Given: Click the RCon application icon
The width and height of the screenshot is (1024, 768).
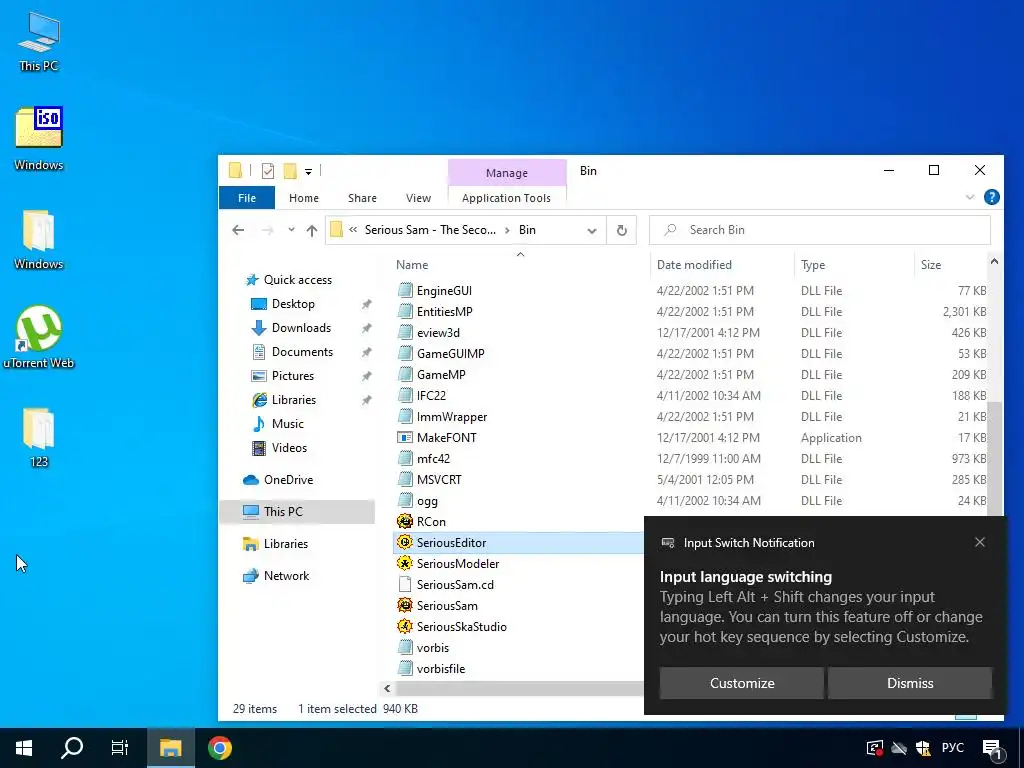Looking at the screenshot, I should pos(405,522).
